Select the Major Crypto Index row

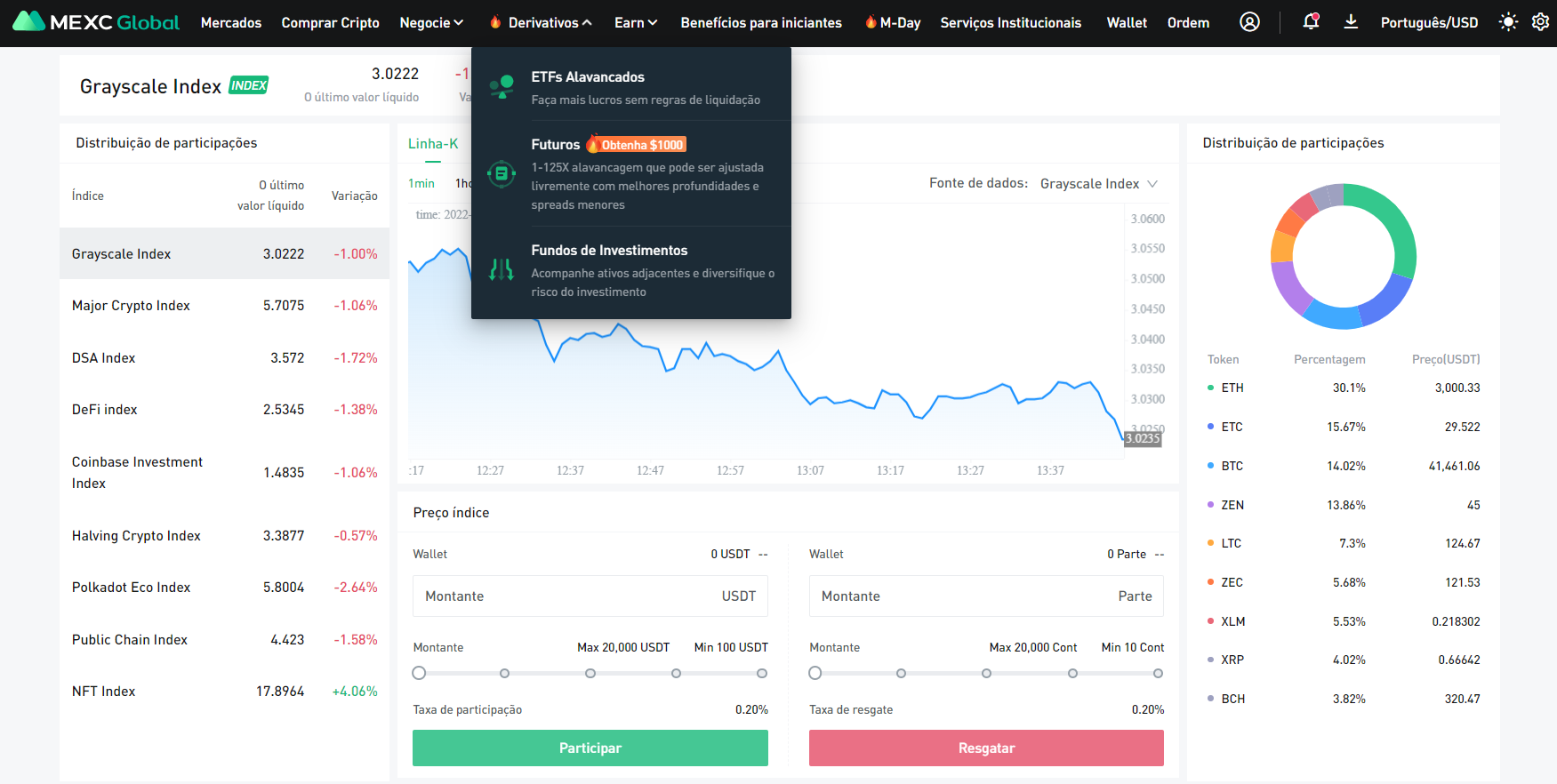[224, 305]
